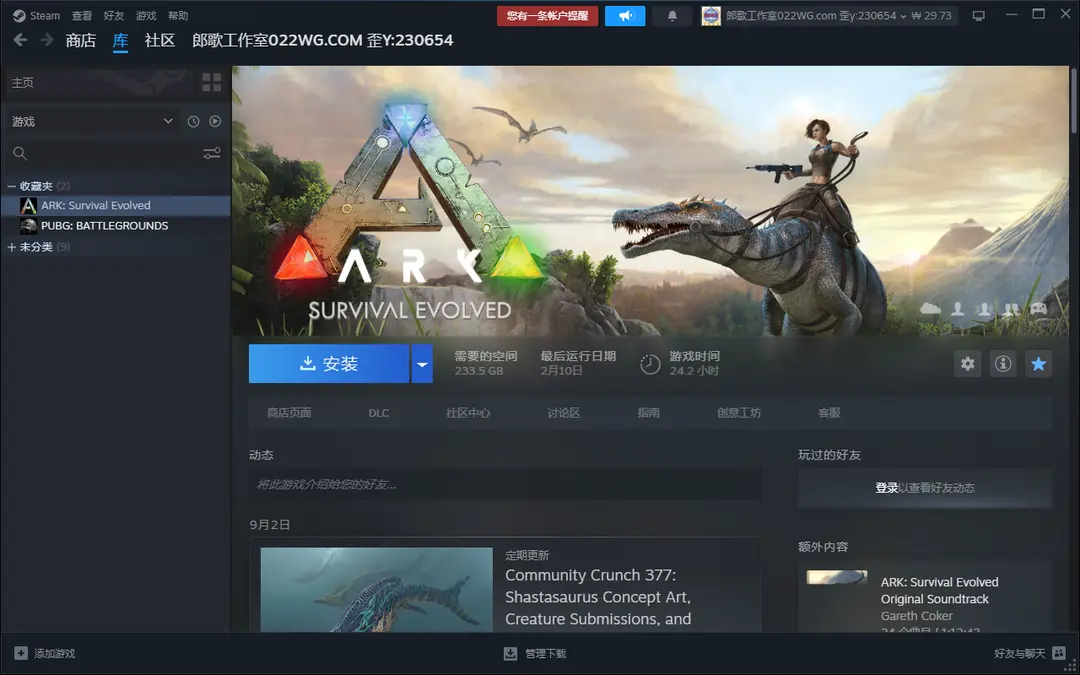Image resolution: width=1080 pixels, height=675 pixels.
Task: Open the megaphone announcements button
Action: pos(625,15)
